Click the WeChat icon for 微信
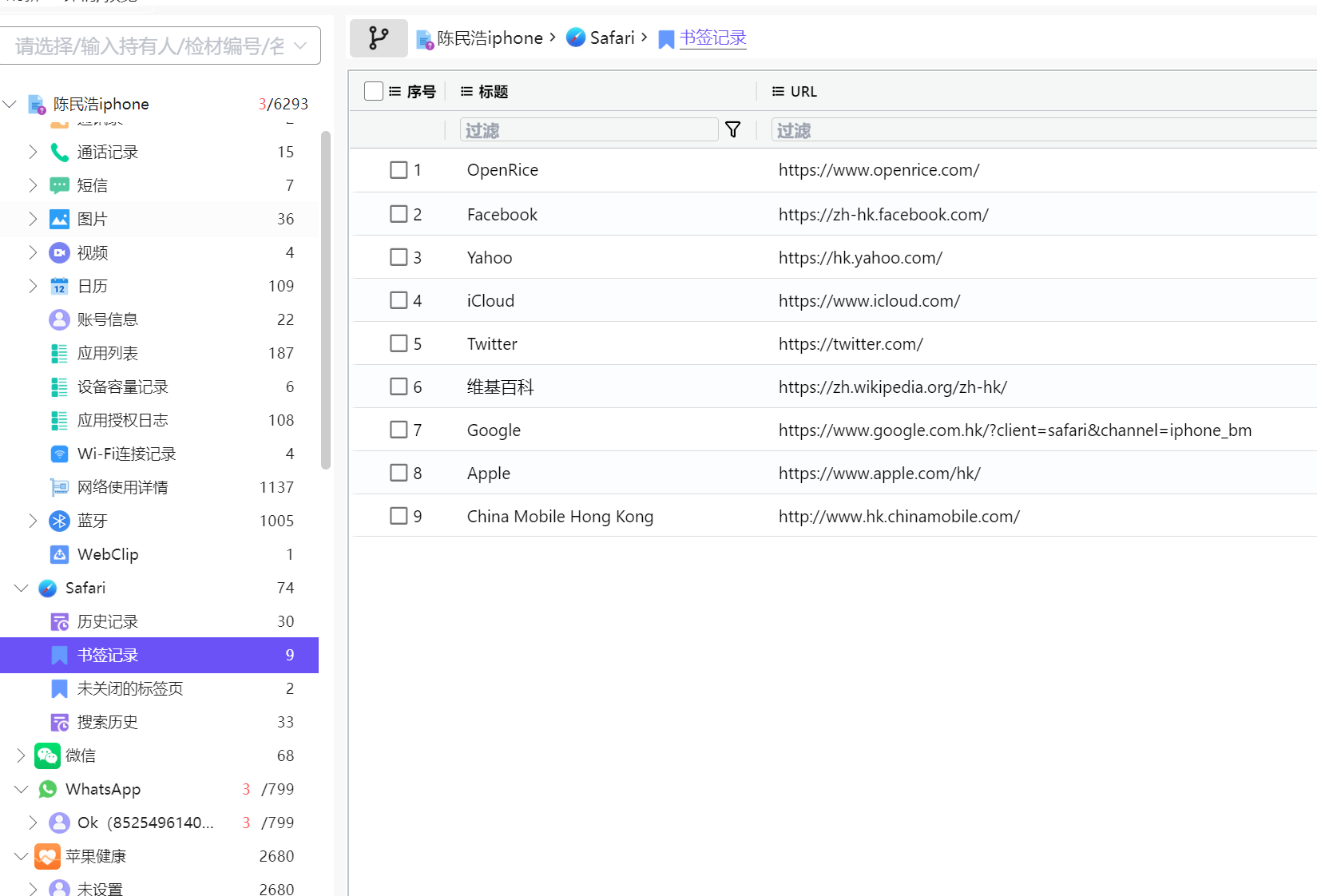This screenshot has width=1317, height=896. [x=47, y=755]
